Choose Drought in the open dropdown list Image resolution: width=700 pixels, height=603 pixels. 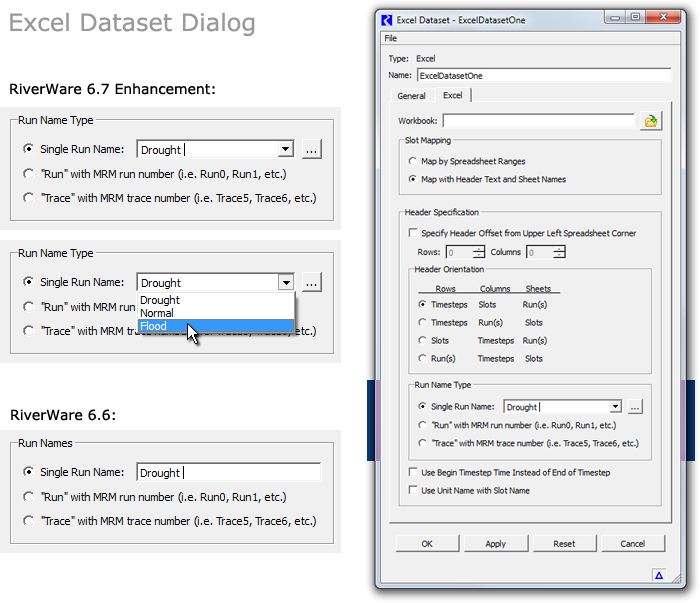216,300
